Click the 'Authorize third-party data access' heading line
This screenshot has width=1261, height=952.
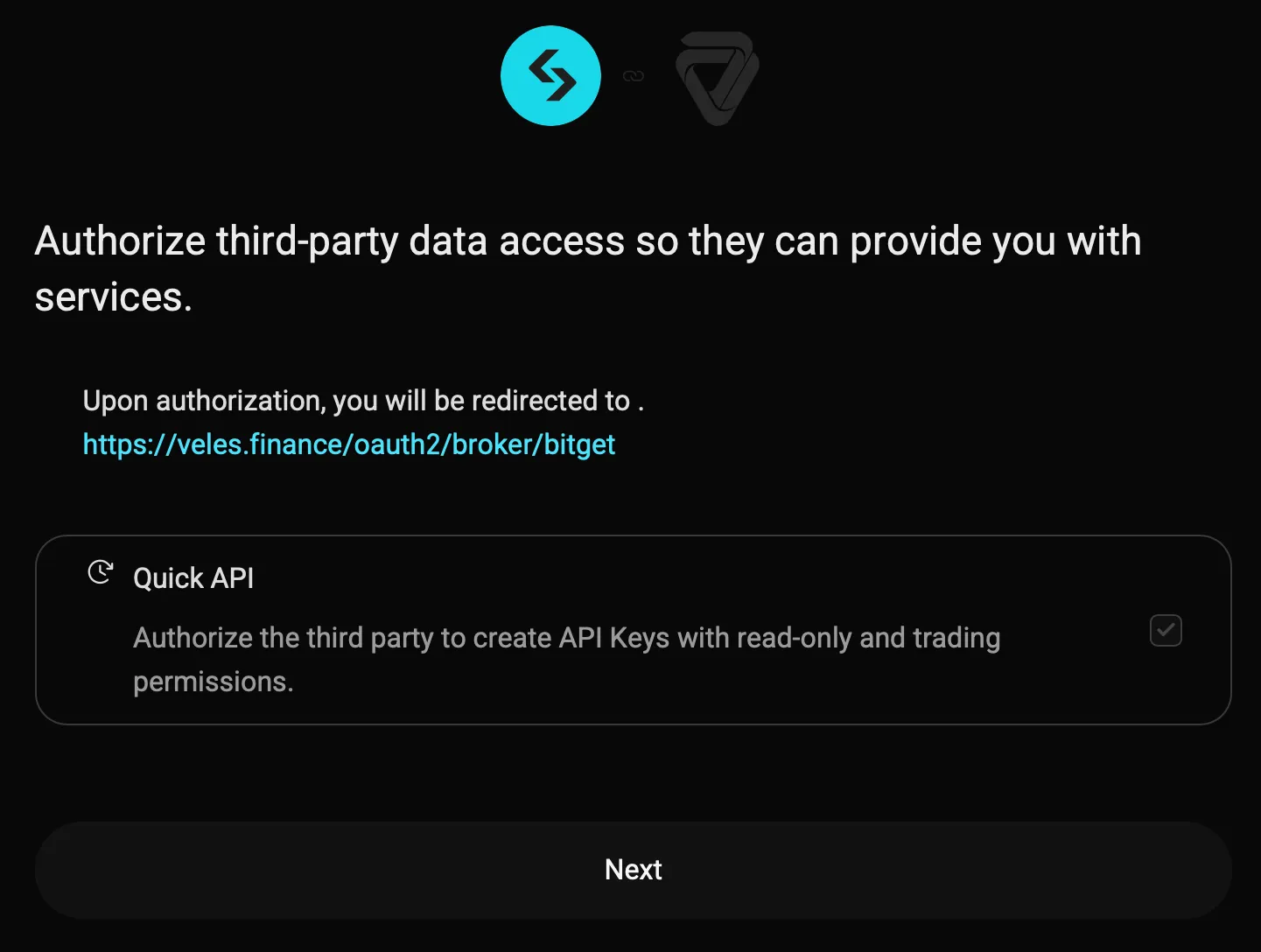click(587, 241)
